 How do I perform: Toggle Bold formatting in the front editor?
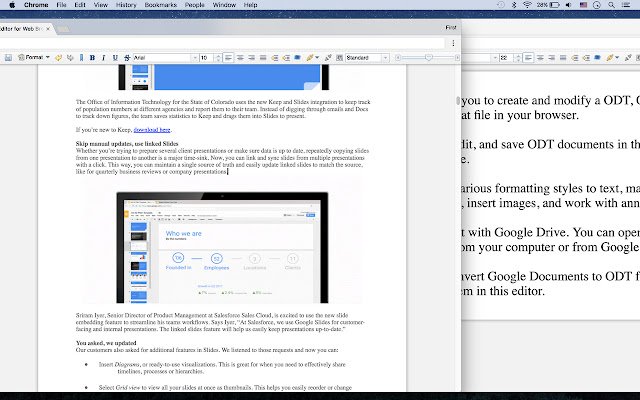coord(92,58)
